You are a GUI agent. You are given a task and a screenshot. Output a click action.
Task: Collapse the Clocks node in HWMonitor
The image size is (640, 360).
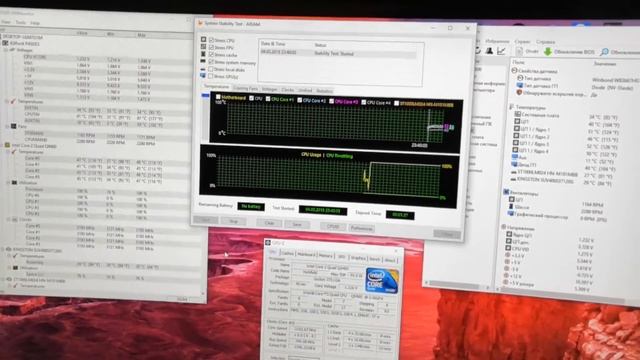coord(8,219)
